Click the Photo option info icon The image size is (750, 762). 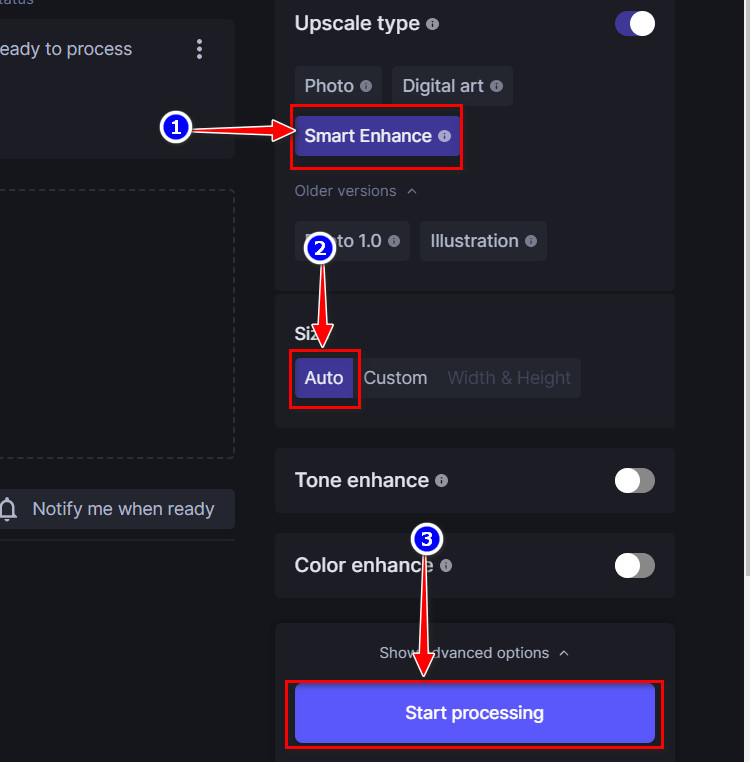pos(366,86)
